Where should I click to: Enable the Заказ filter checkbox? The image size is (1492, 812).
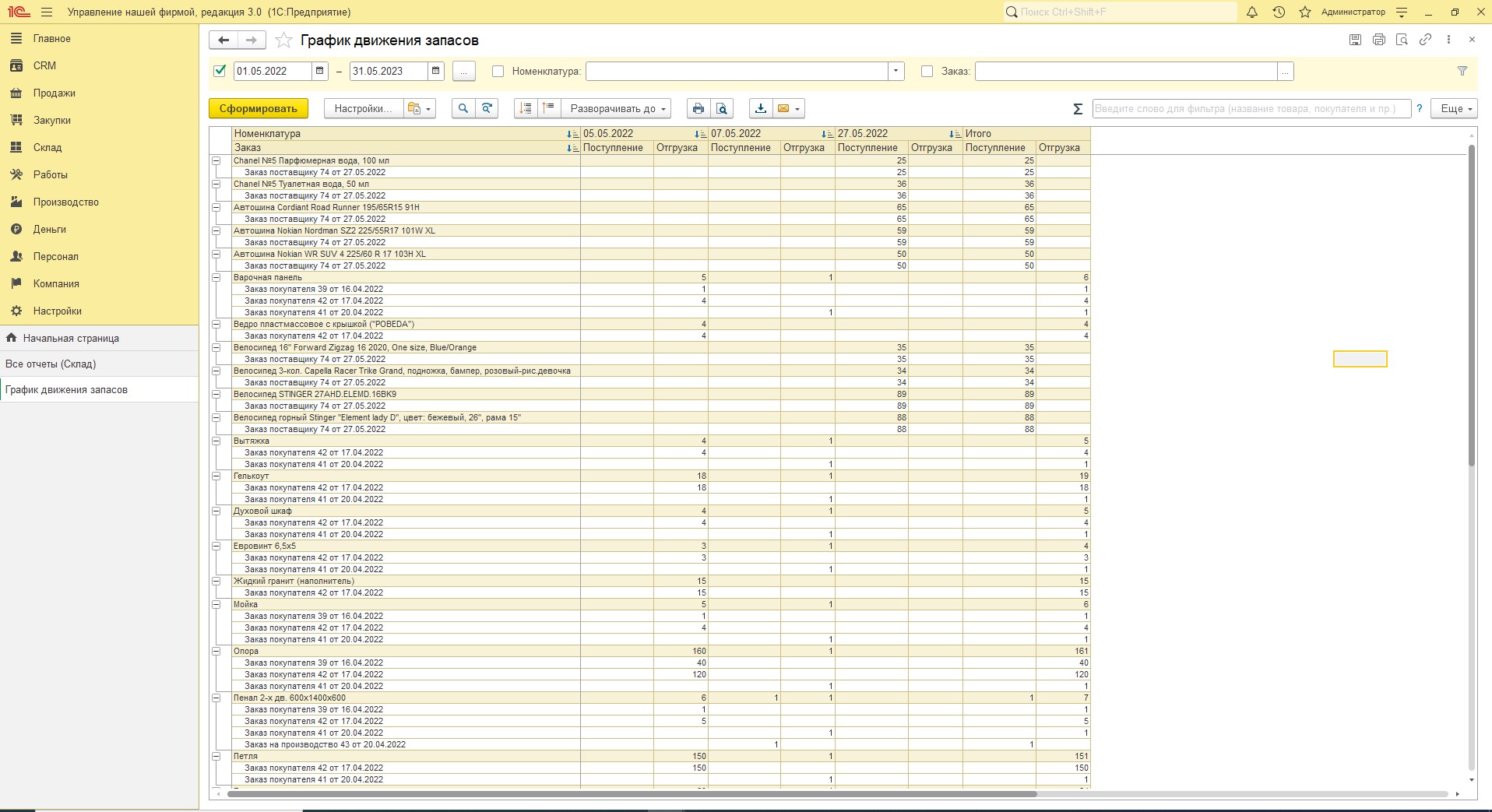pyautogui.click(x=927, y=71)
